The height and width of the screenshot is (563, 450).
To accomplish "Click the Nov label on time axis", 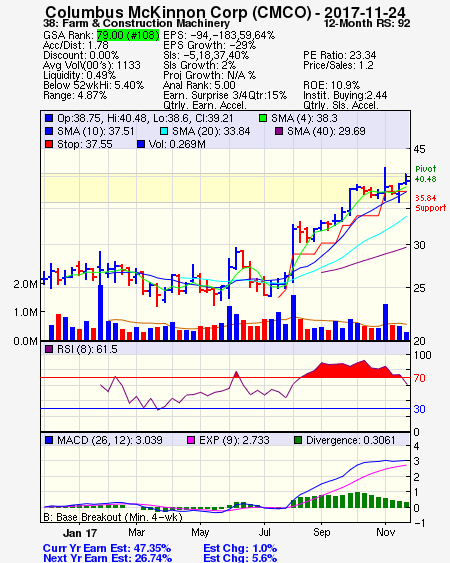I will point(386,532).
